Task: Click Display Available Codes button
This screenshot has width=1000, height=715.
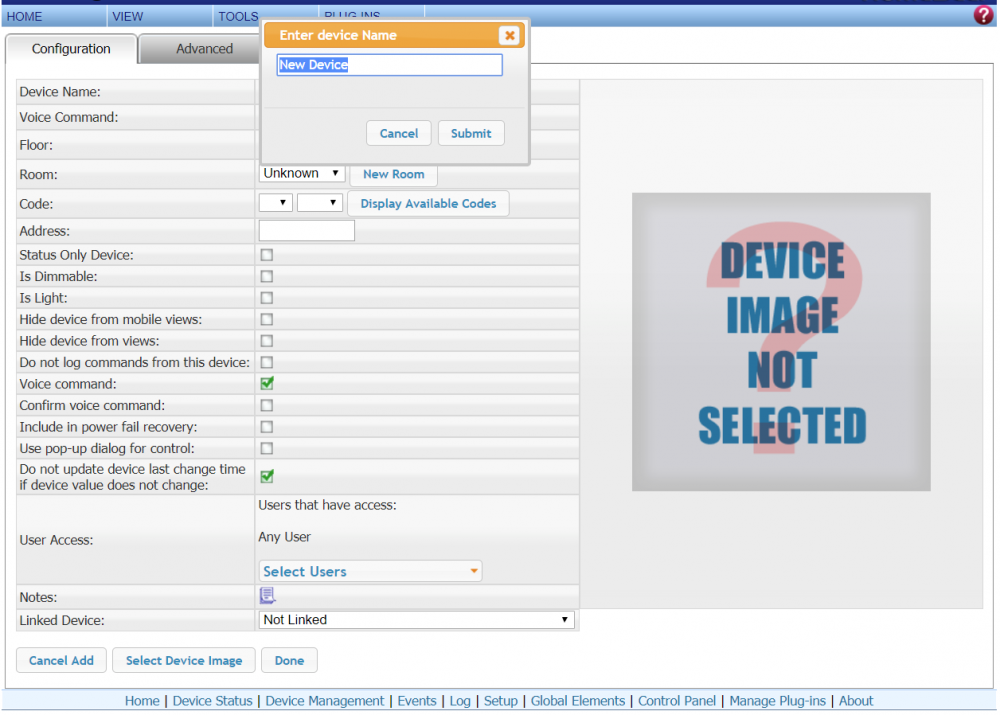Action: point(428,204)
